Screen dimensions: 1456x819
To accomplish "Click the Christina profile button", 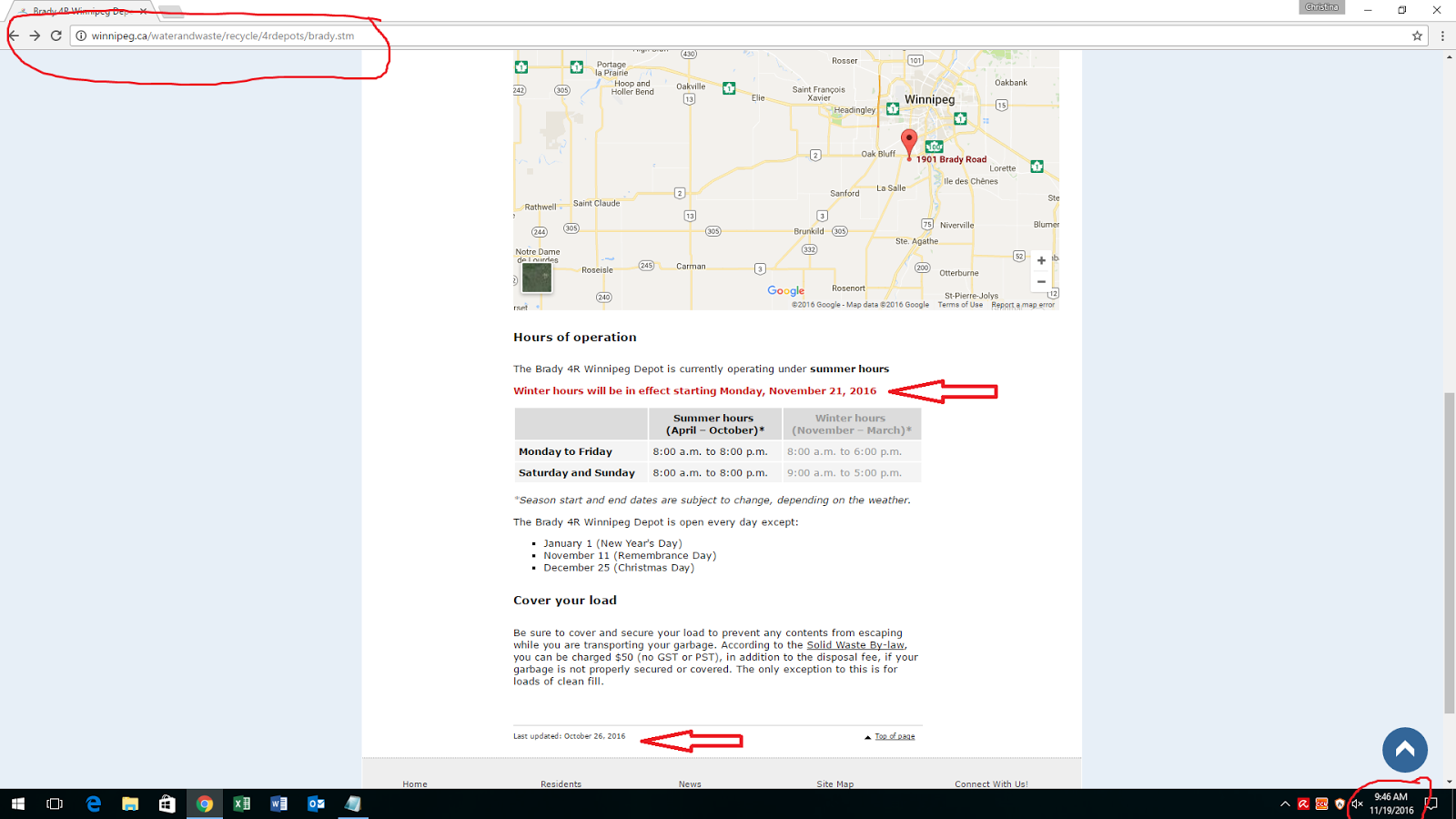I will point(1321,7).
